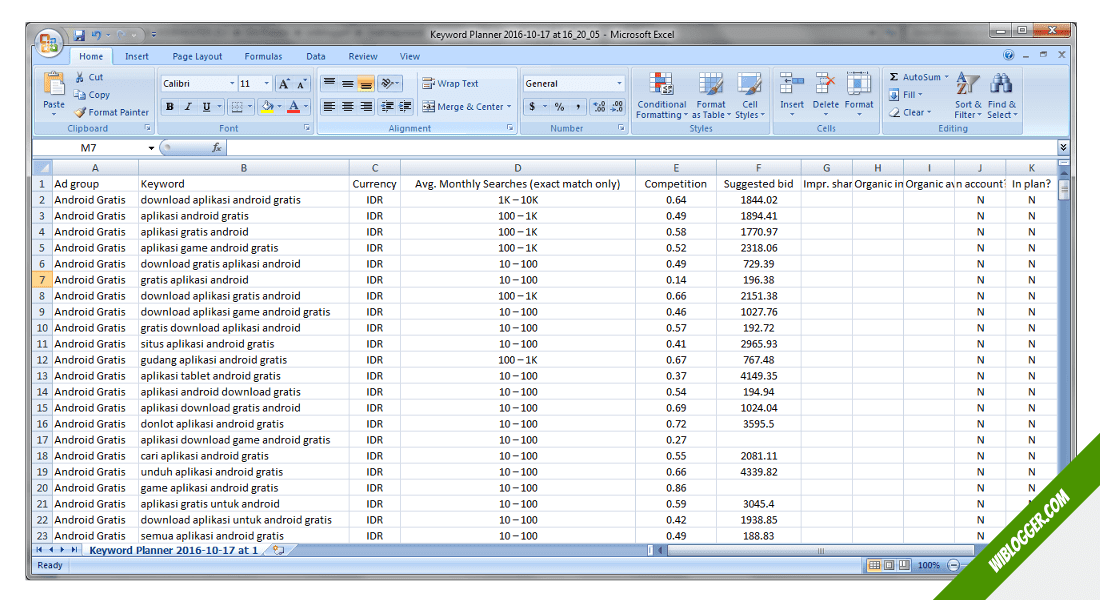The height and width of the screenshot is (600, 1100).
Task: Expand the formula bar
Action: coord(1063,147)
